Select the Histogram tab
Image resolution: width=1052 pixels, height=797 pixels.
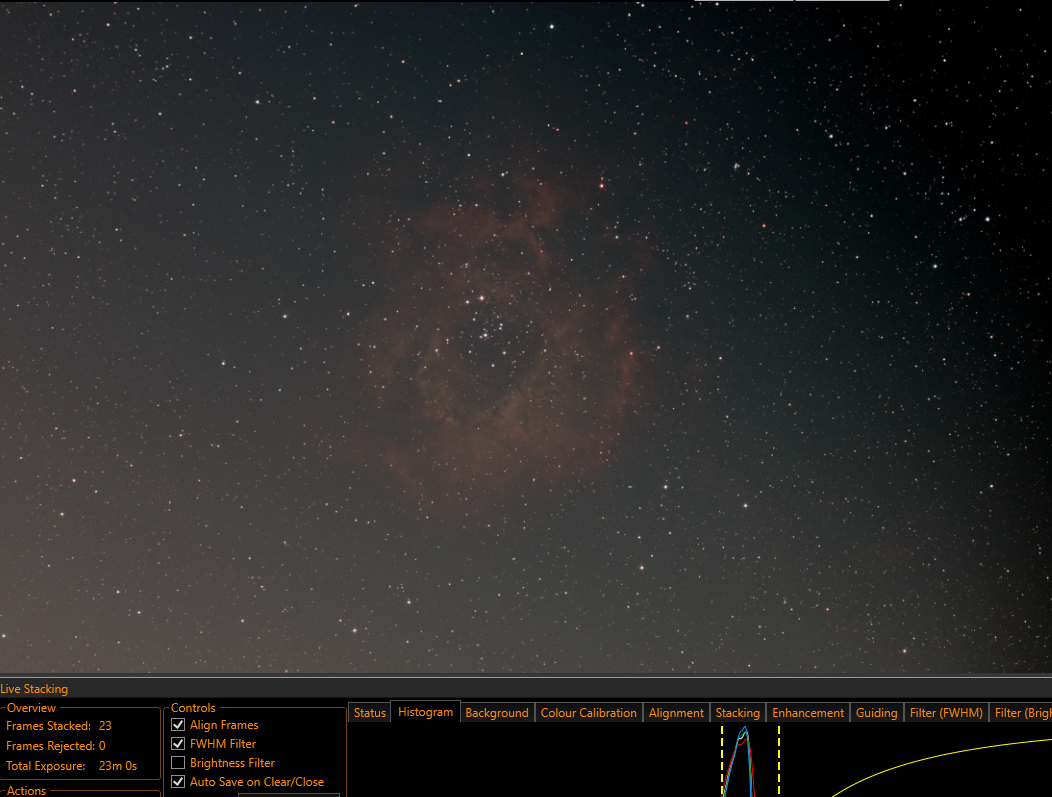(x=425, y=712)
